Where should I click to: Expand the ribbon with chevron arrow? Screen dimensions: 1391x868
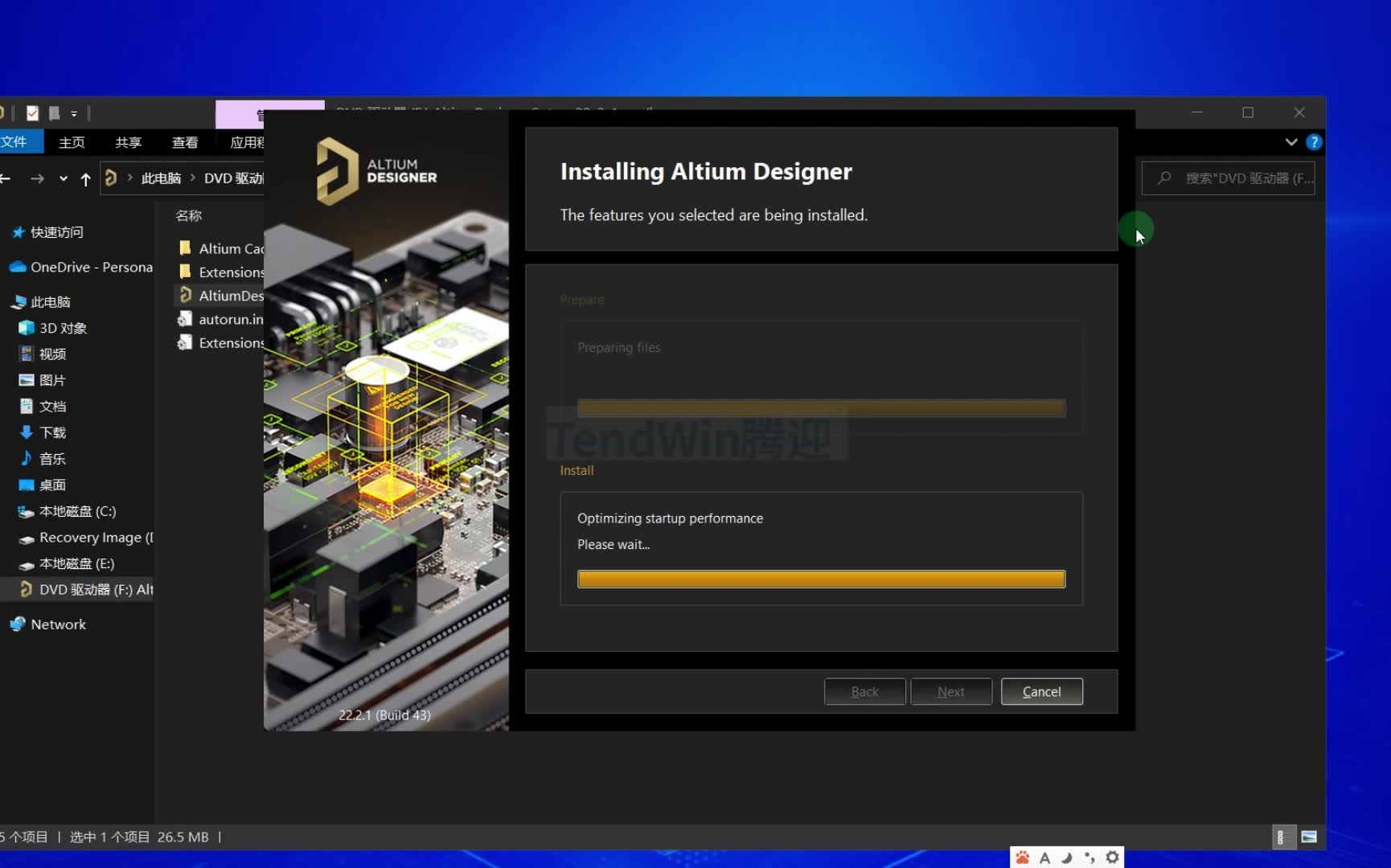(1290, 141)
